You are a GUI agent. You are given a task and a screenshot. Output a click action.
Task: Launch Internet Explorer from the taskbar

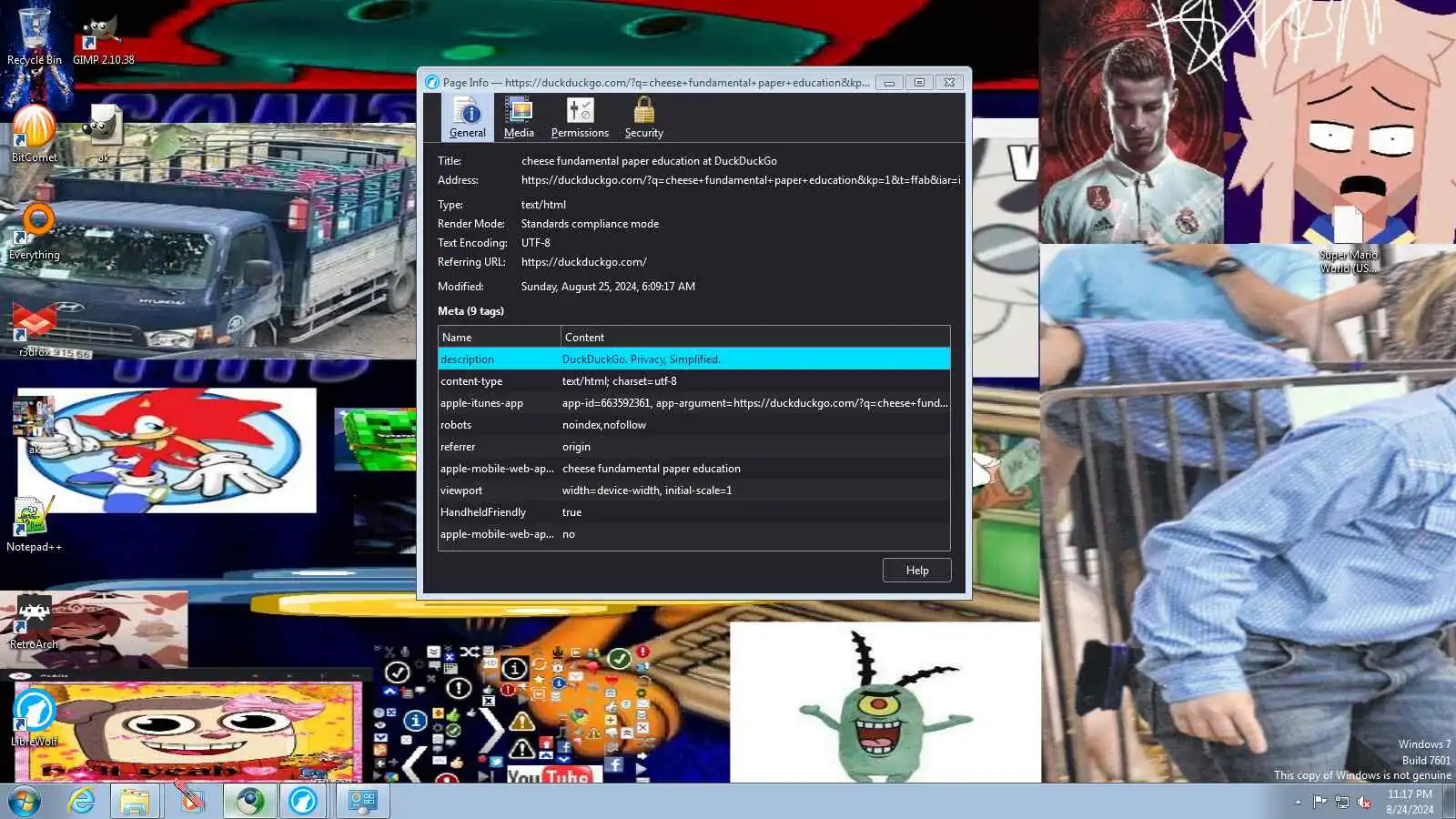82,802
